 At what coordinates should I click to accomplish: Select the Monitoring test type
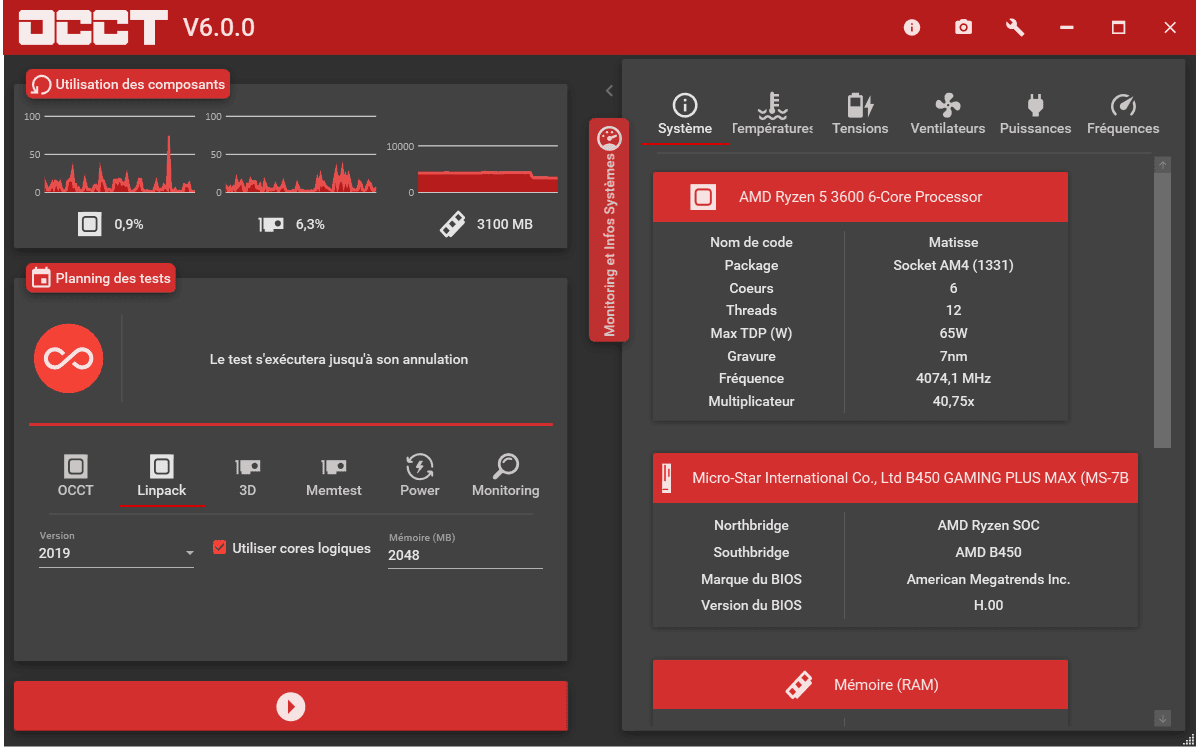click(x=506, y=475)
